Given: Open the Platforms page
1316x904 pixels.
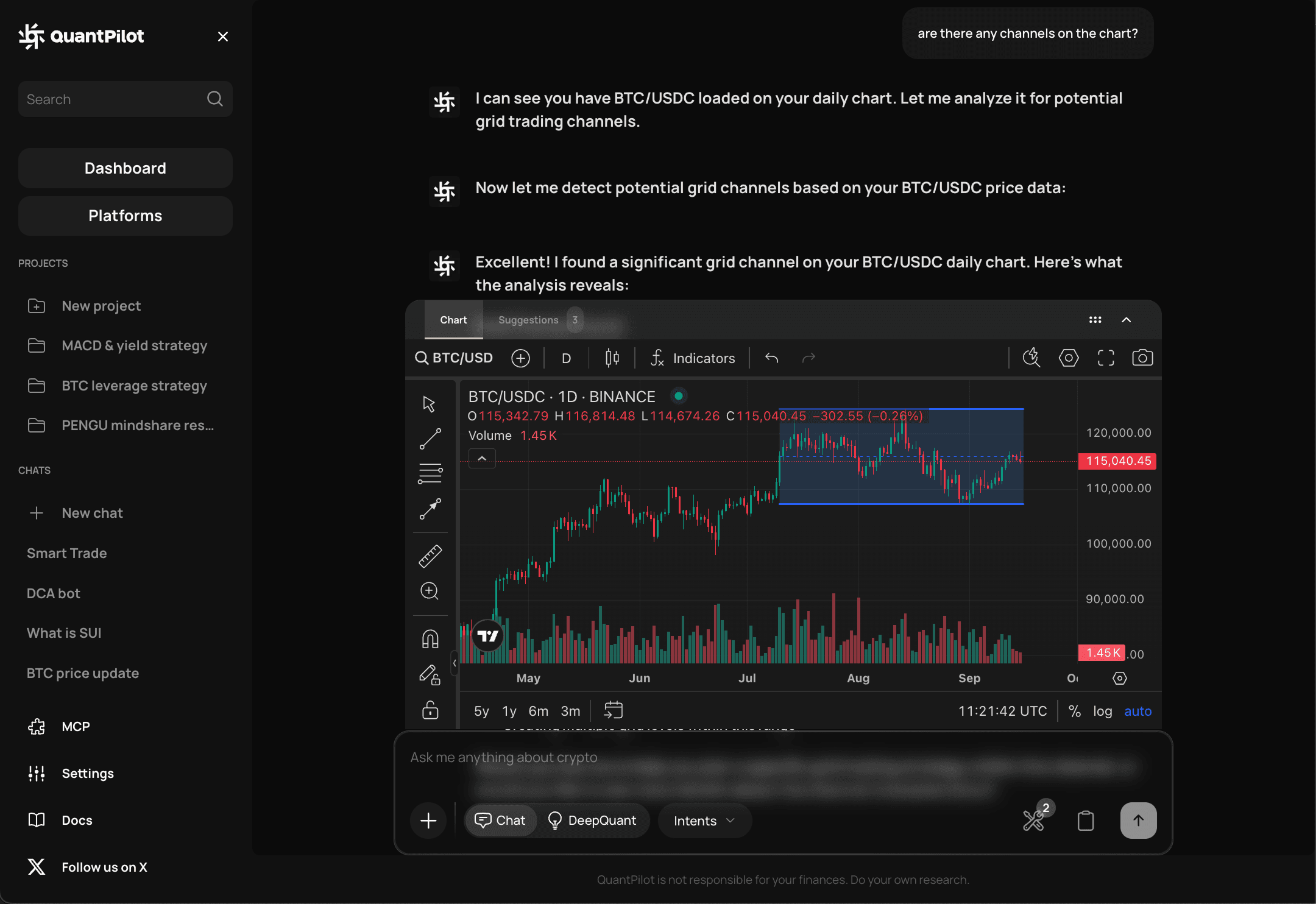Looking at the screenshot, I should (x=126, y=216).
